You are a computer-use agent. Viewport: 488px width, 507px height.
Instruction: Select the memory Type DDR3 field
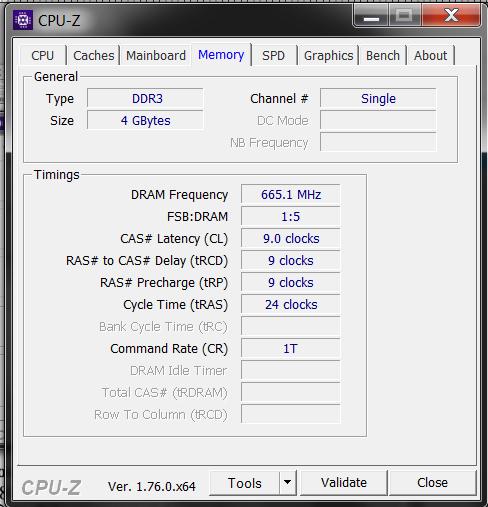click(x=145, y=98)
